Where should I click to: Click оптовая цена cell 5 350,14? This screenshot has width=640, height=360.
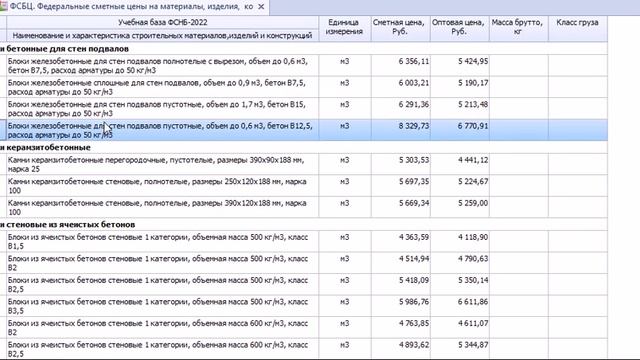[460, 284]
